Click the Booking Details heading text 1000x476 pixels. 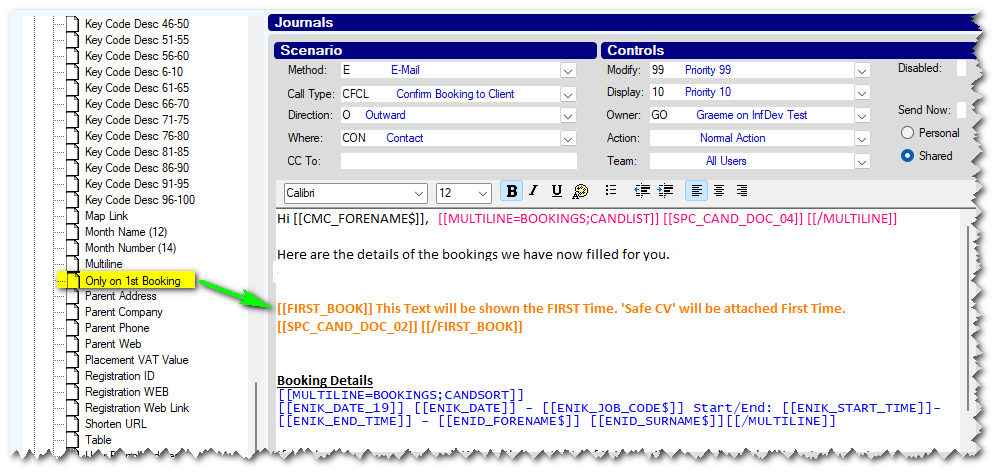(325, 381)
